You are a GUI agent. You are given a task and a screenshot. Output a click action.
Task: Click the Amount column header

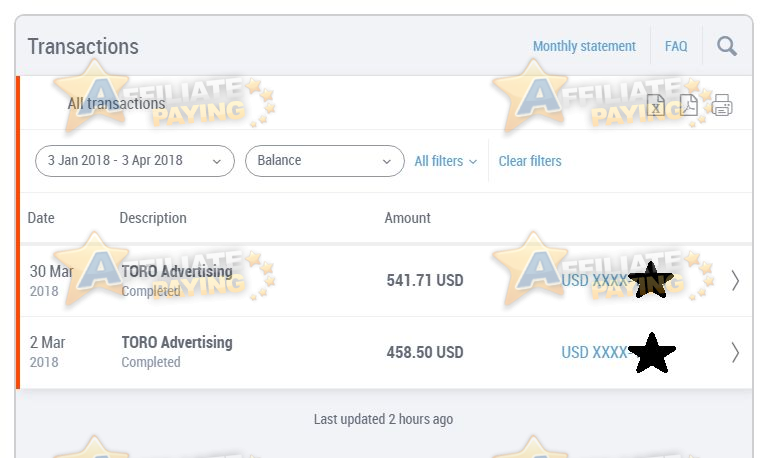coord(407,218)
